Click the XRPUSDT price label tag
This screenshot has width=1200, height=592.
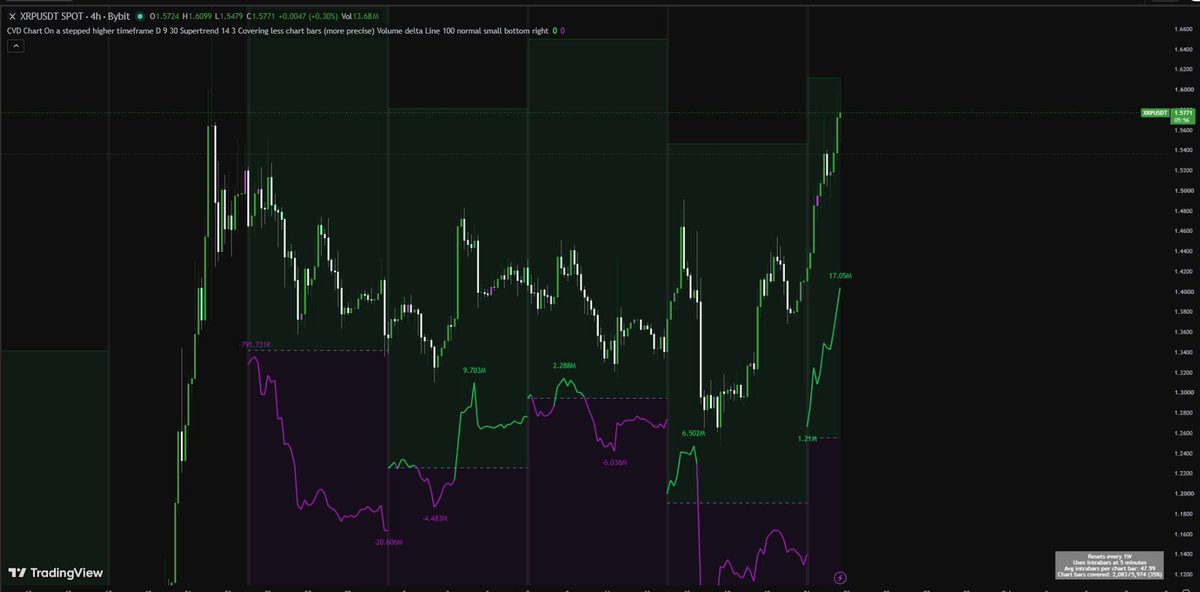coord(1155,113)
